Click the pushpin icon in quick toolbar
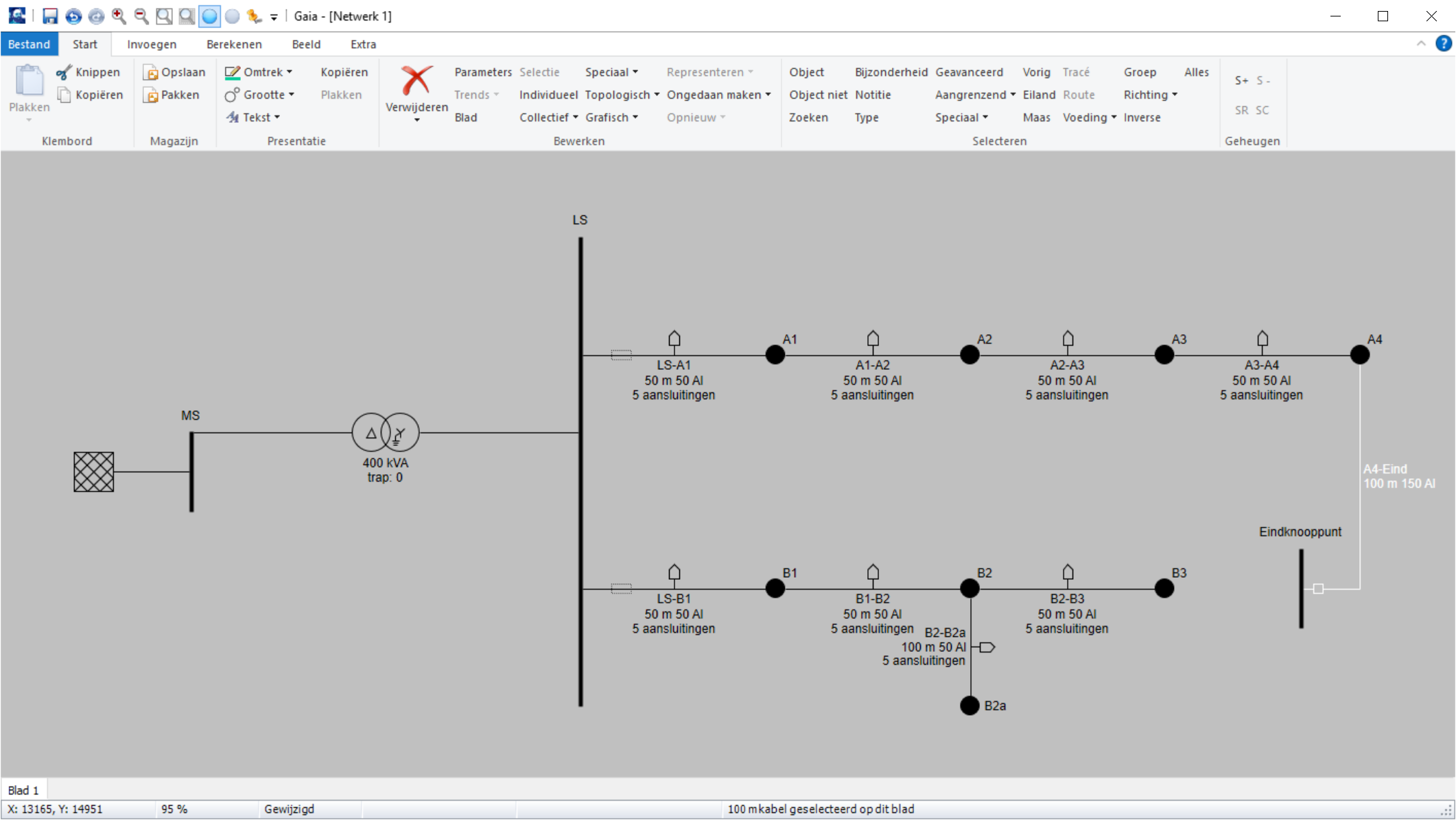The height and width of the screenshot is (820, 1456). coord(255,16)
